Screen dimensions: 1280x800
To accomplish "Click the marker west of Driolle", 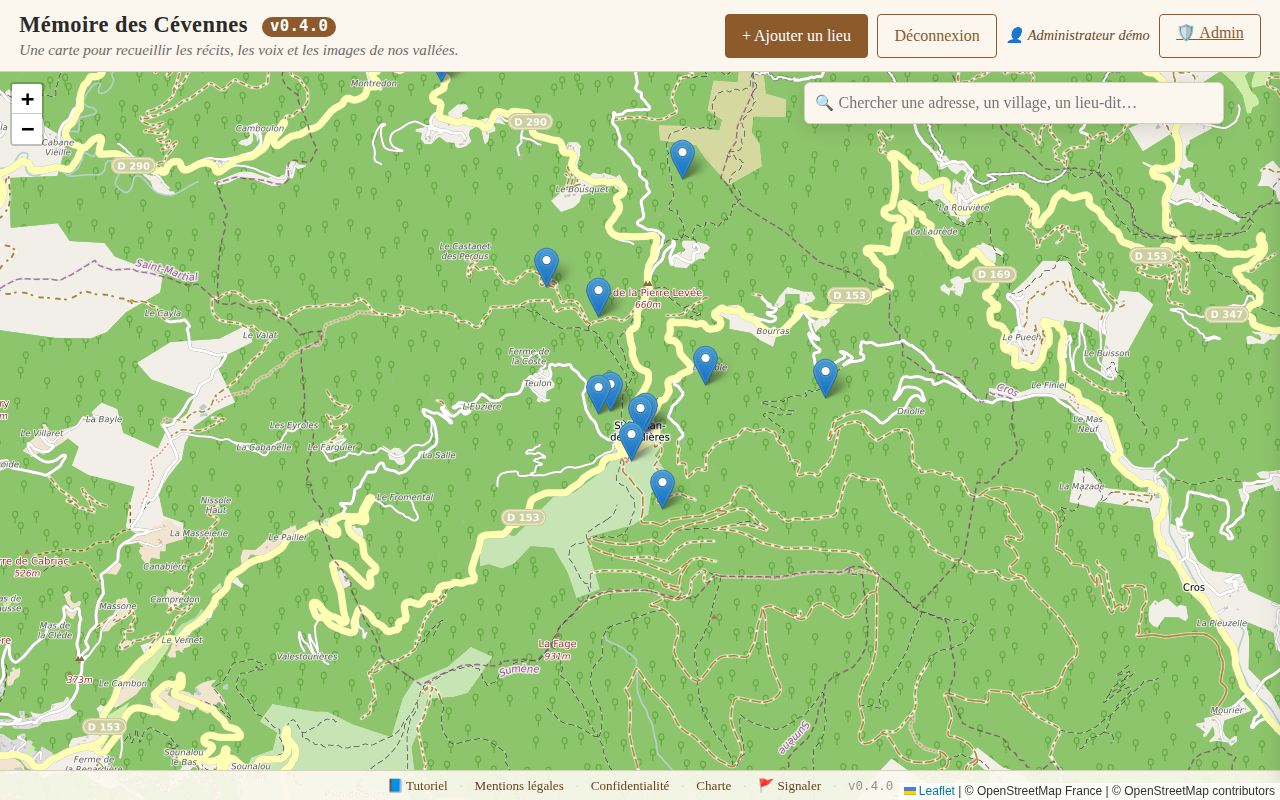I will [825, 377].
